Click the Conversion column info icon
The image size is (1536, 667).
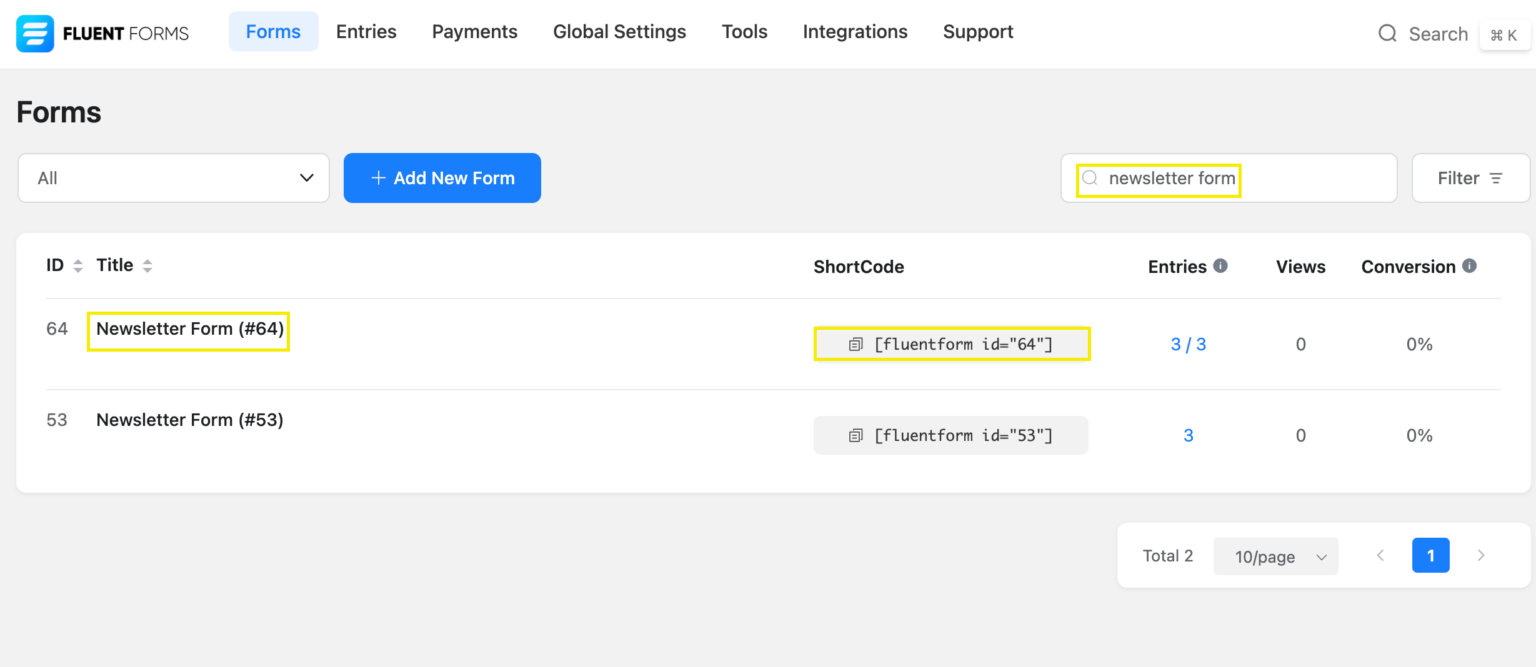[1469, 265]
